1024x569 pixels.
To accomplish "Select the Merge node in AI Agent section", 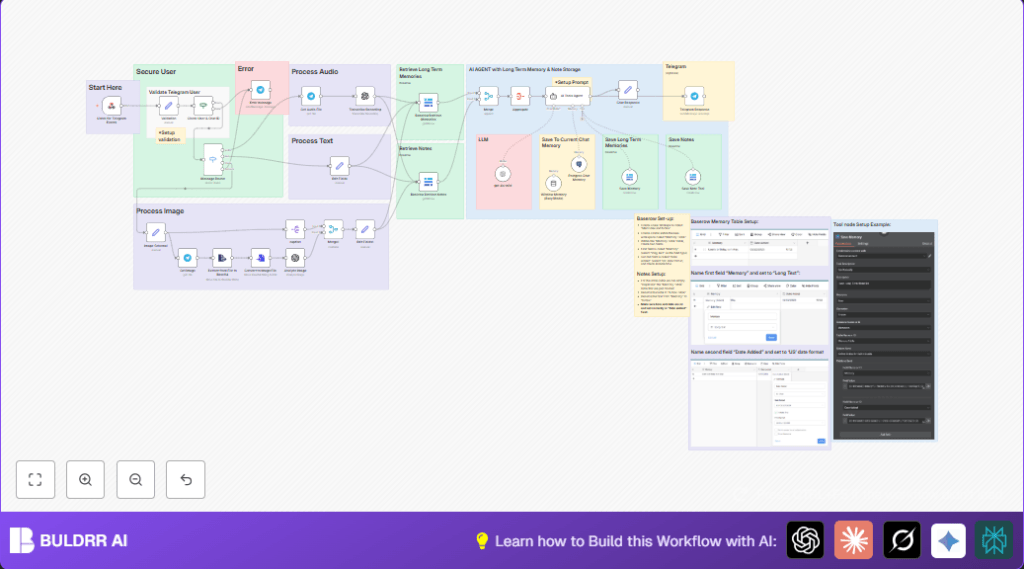I will coord(488,96).
